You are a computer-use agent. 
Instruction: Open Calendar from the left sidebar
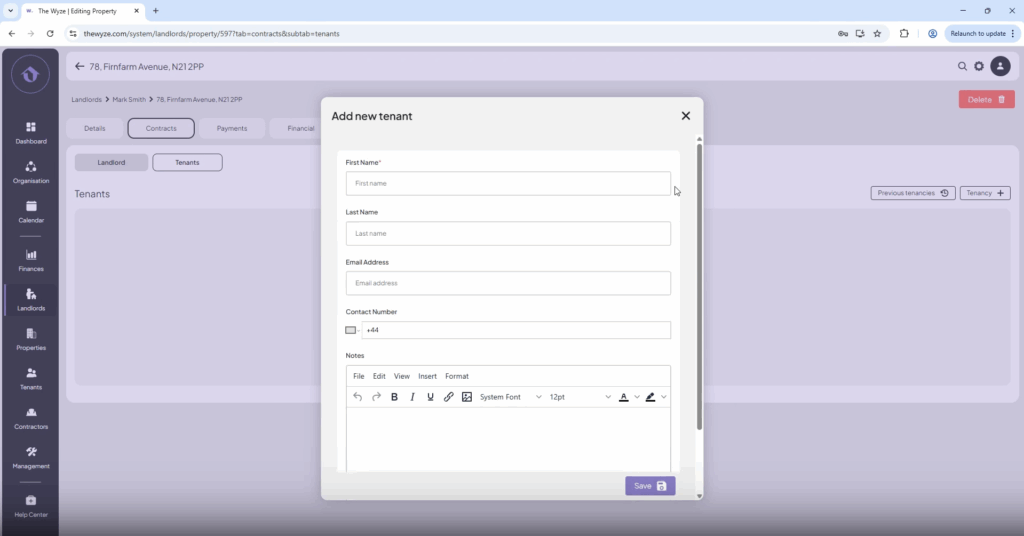click(31, 211)
